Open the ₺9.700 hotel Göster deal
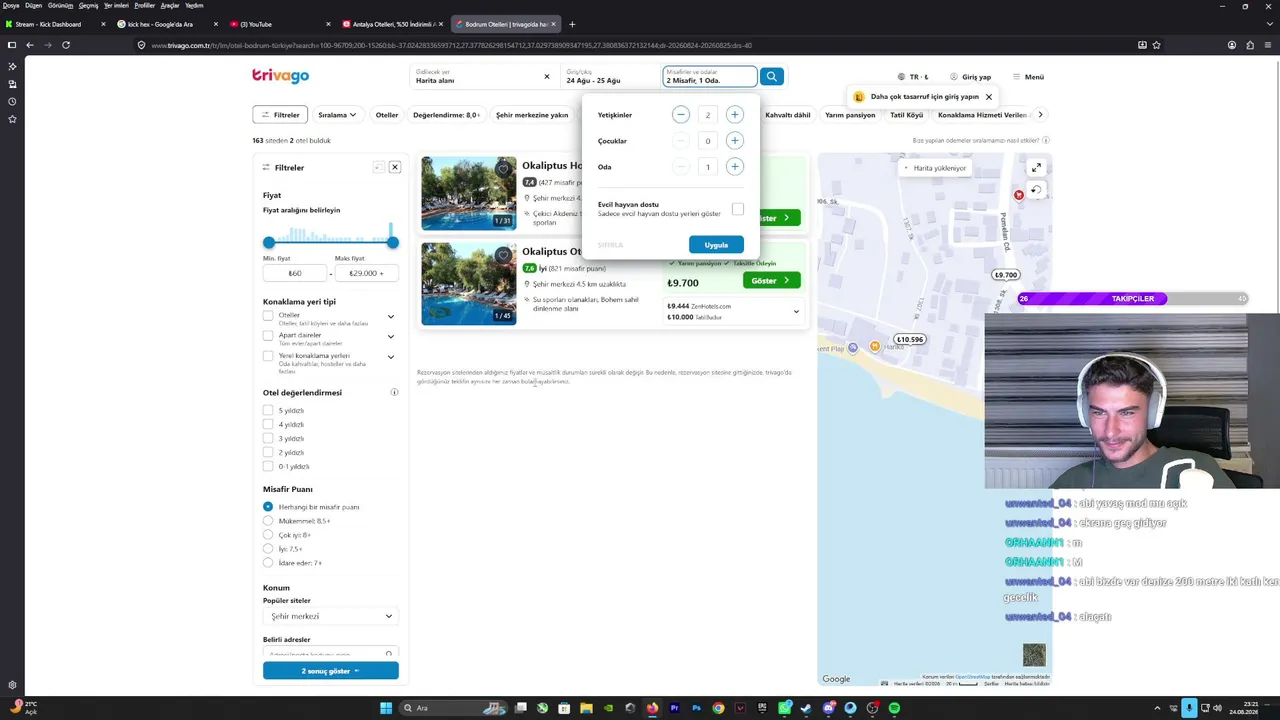This screenshot has width=1280, height=720. 771,281
